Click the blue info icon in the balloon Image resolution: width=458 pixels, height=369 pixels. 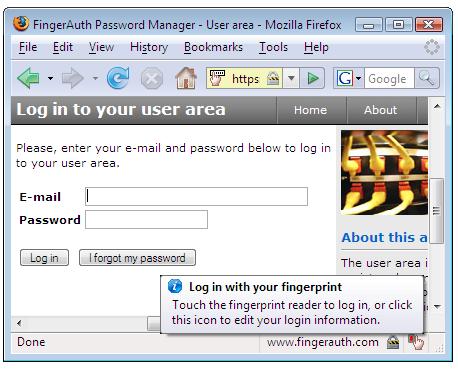point(175,286)
